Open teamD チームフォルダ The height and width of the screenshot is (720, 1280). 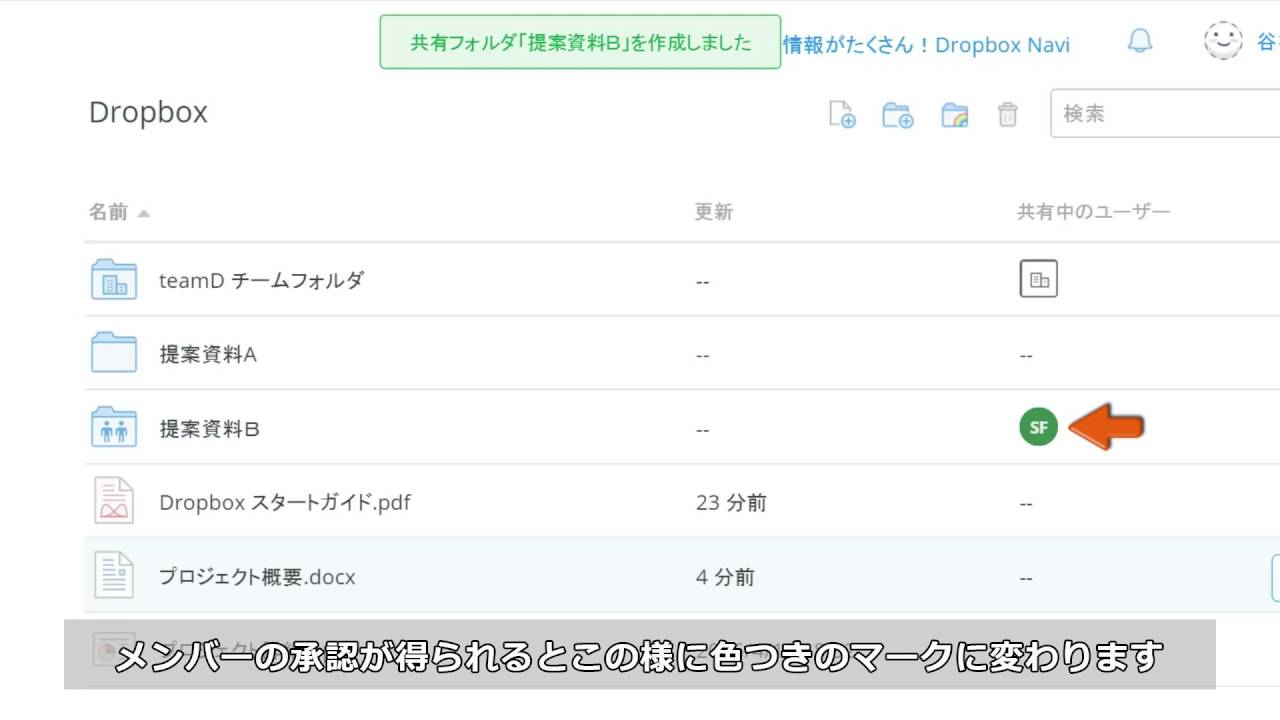[x=261, y=280]
